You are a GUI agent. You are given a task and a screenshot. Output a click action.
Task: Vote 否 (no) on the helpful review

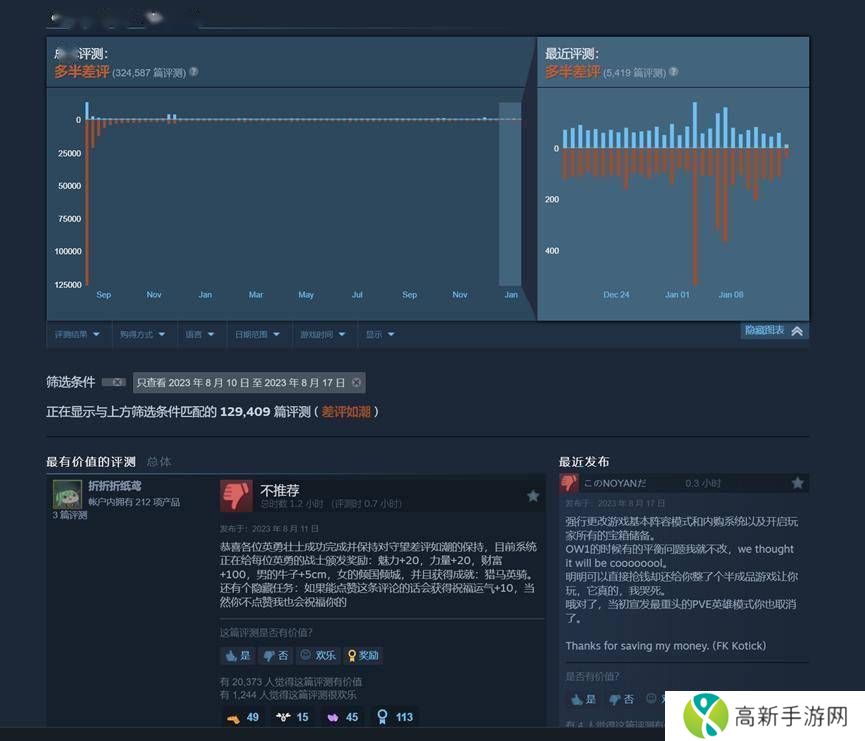pos(275,656)
